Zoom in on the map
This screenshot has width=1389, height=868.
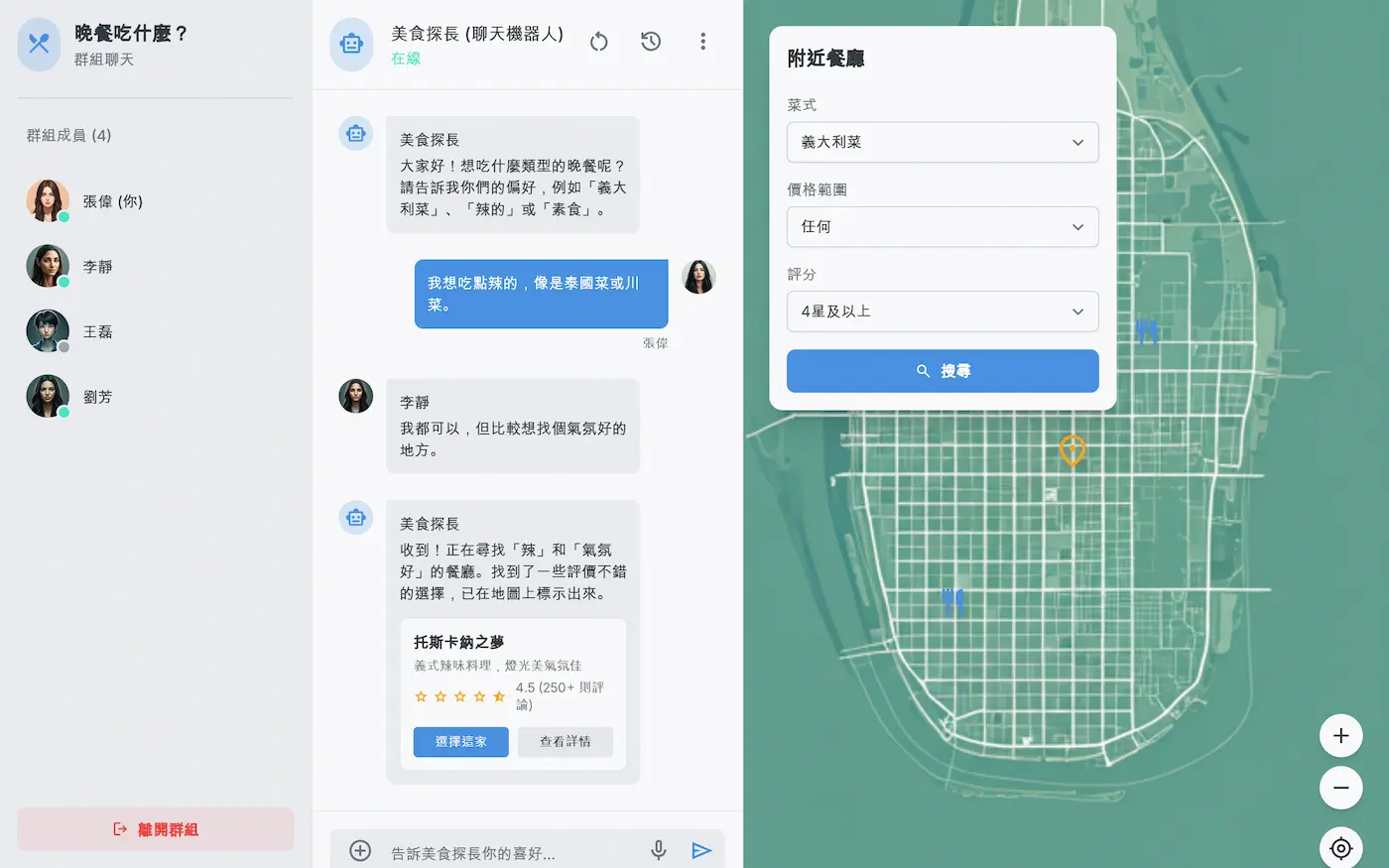[x=1340, y=736]
